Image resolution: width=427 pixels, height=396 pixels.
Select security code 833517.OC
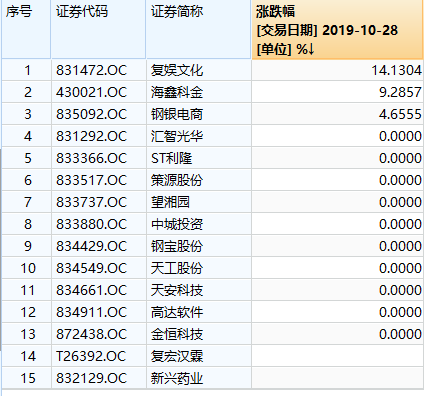92,180
